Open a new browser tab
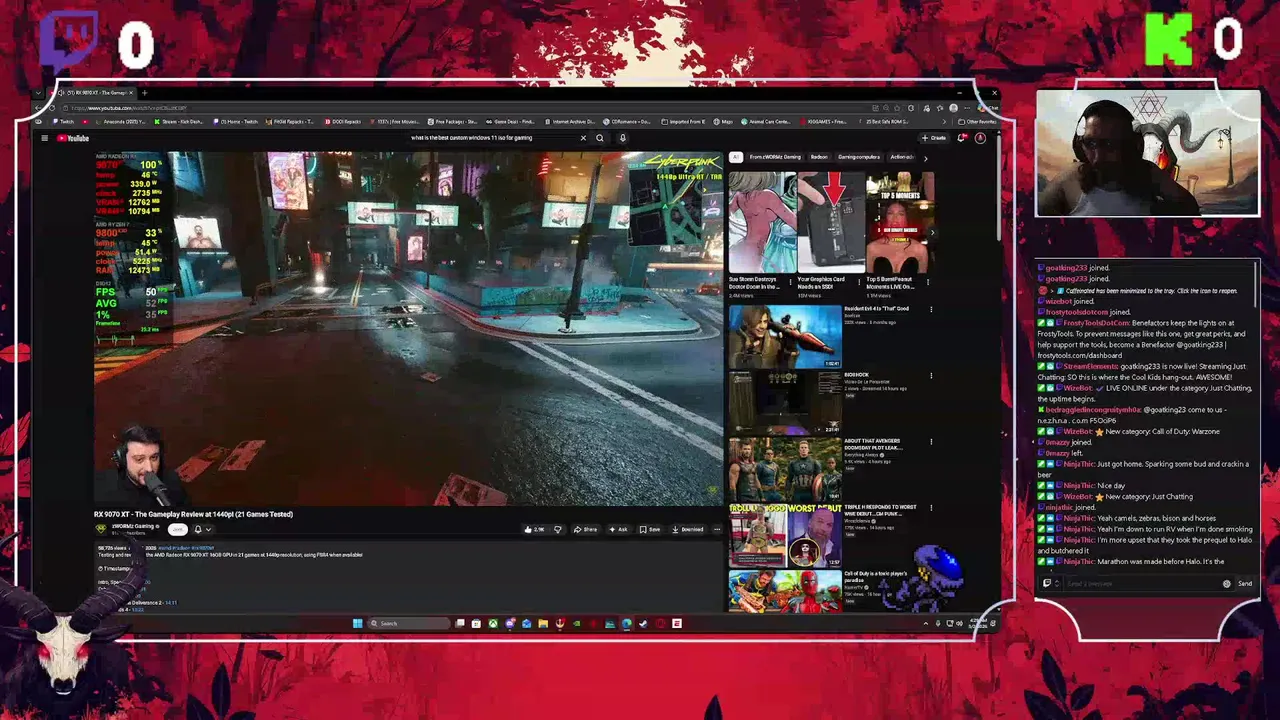 click(144, 93)
